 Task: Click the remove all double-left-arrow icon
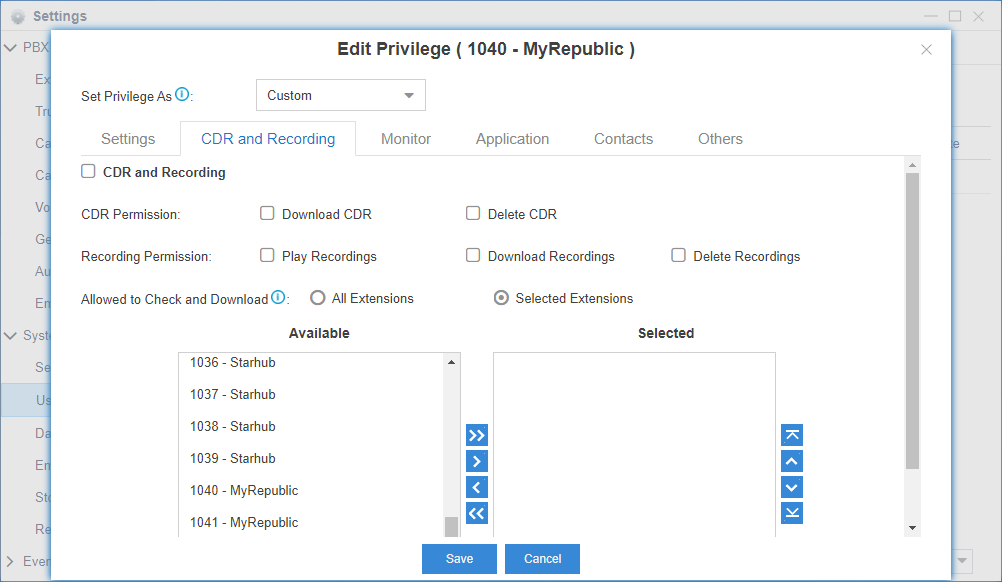(477, 513)
